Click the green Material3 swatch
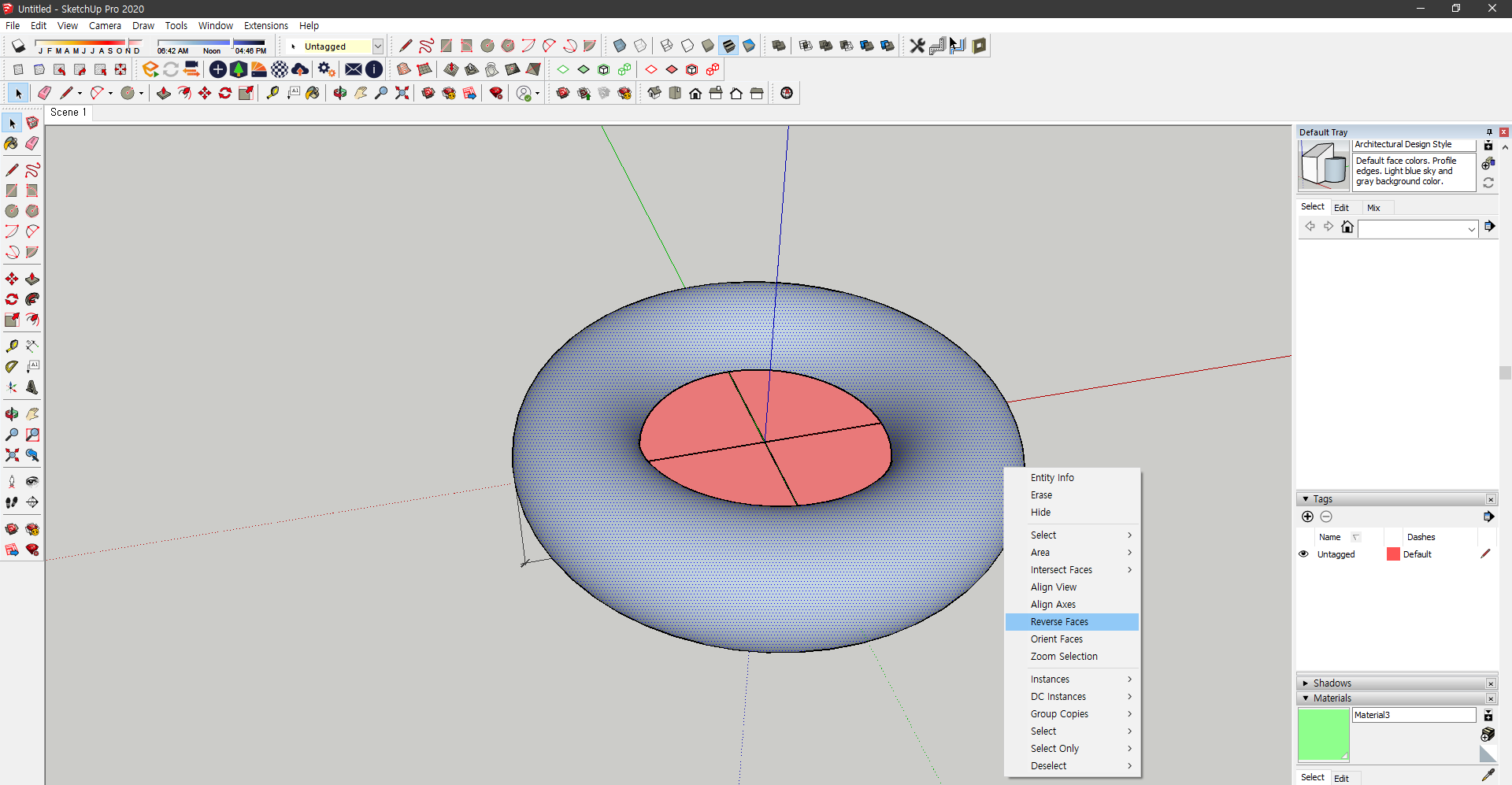Viewport: 1512px width, 785px height. (x=1324, y=735)
